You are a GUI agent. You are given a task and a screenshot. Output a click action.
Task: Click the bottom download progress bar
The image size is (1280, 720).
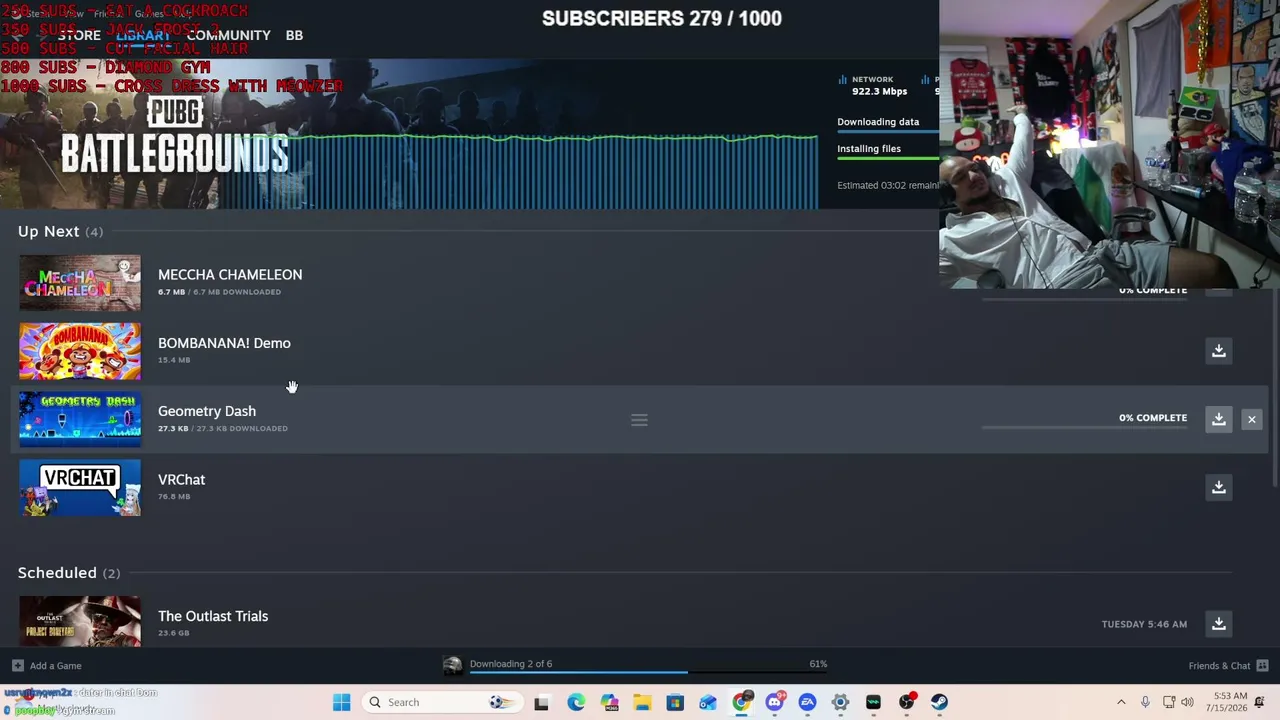(x=649, y=673)
